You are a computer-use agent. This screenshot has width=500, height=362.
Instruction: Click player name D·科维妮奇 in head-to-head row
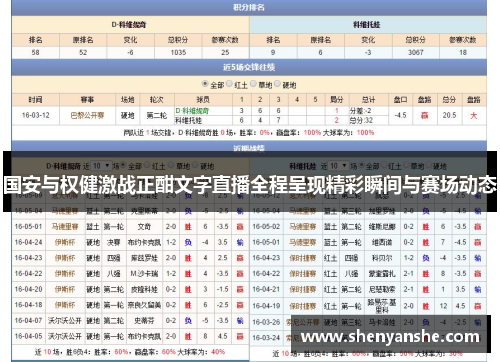click(x=192, y=111)
